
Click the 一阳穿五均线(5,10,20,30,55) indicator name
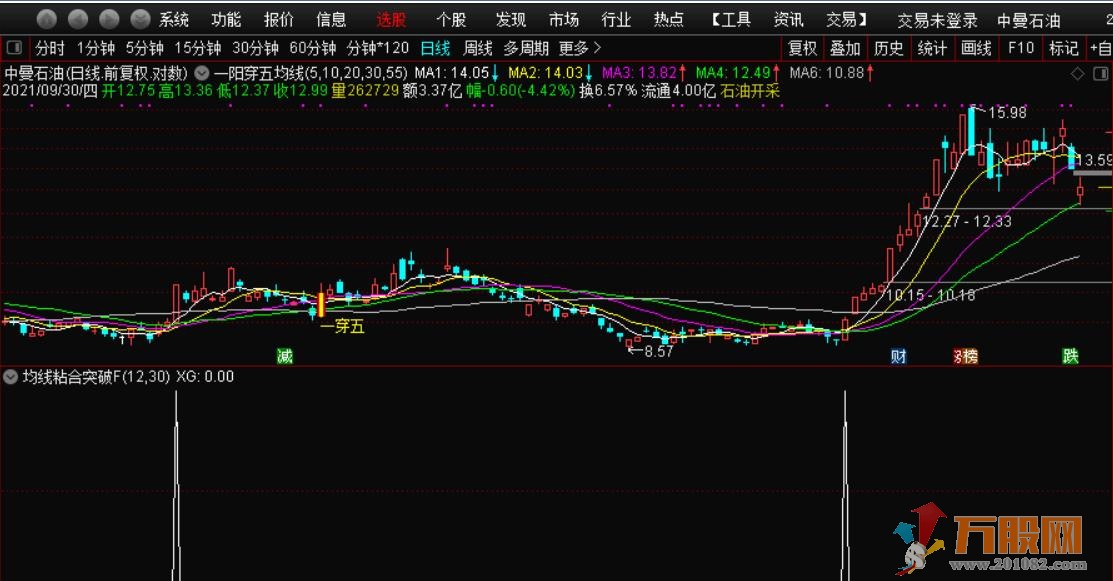[x=311, y=72]
